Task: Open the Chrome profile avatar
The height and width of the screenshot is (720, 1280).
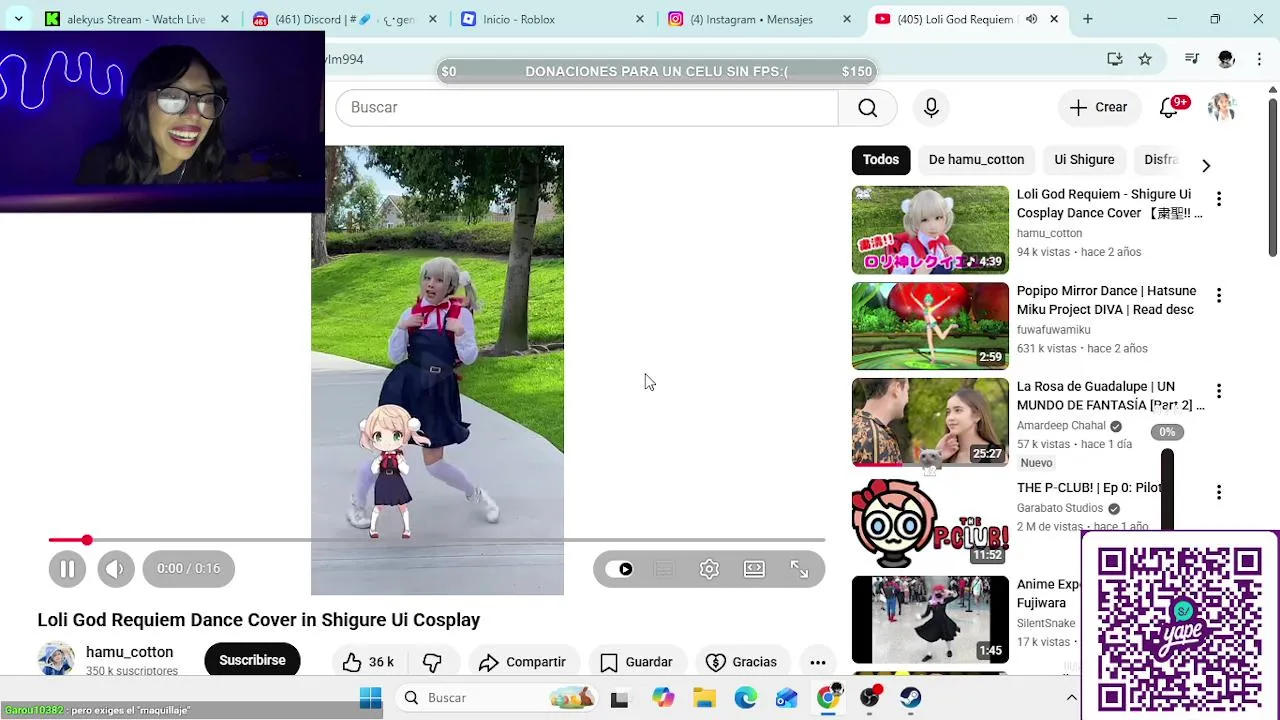Action: (1226, 59)
